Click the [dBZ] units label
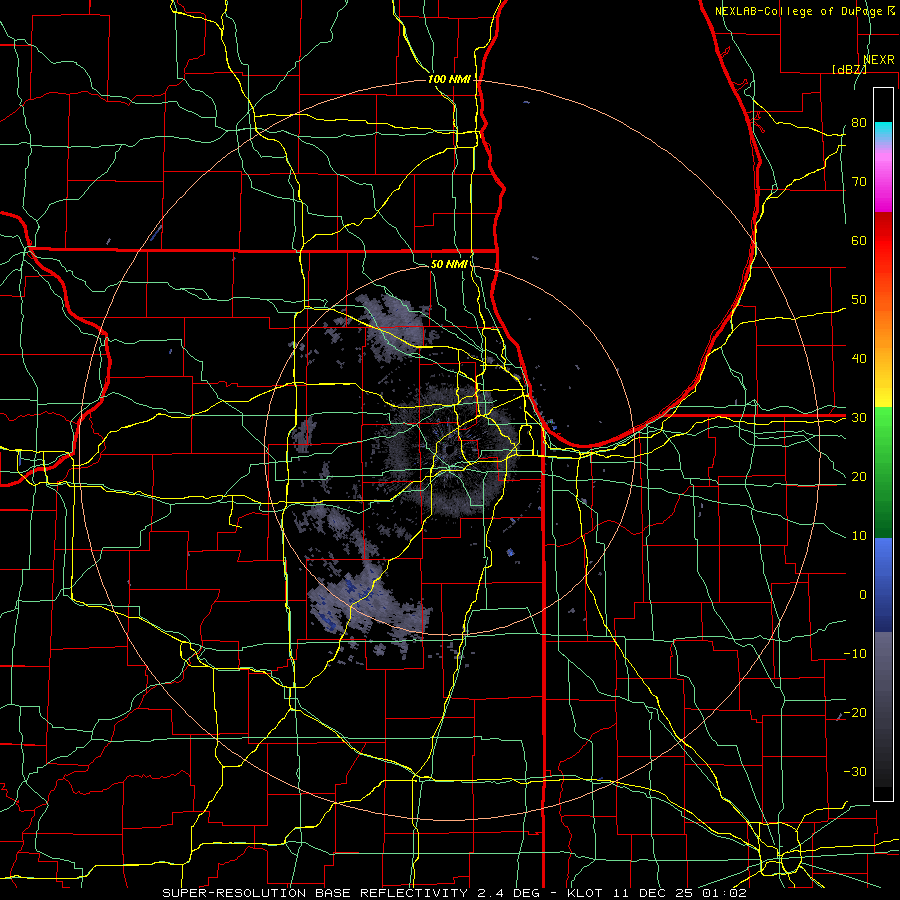The width and height of the screenshot is (900, 900). pyautogui.click(x=849, y=69)
